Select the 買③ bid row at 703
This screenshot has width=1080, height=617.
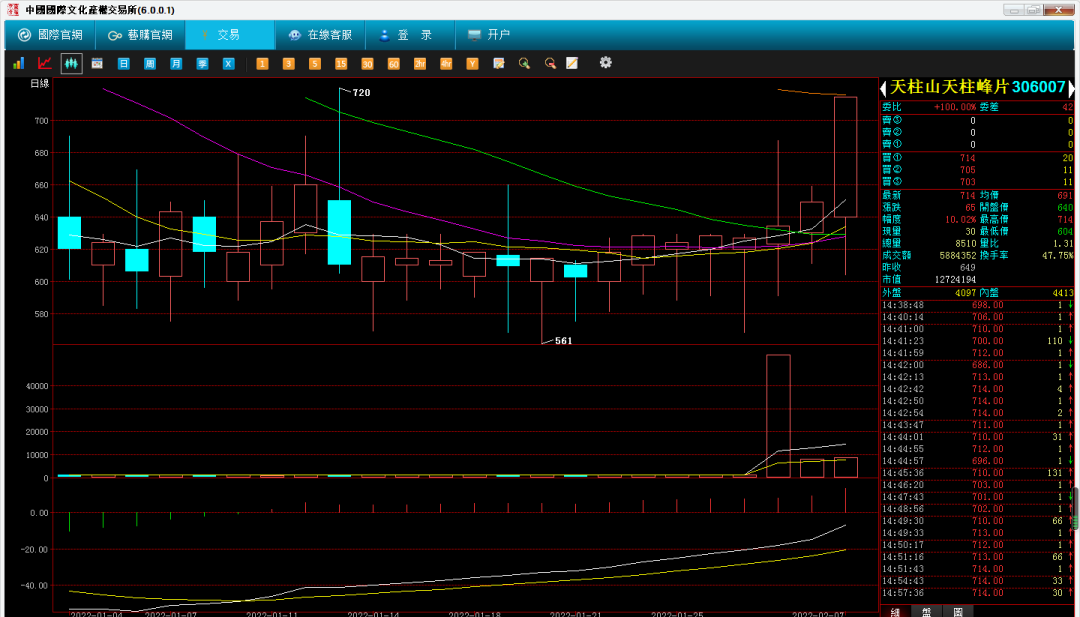[x=977, y=182]
